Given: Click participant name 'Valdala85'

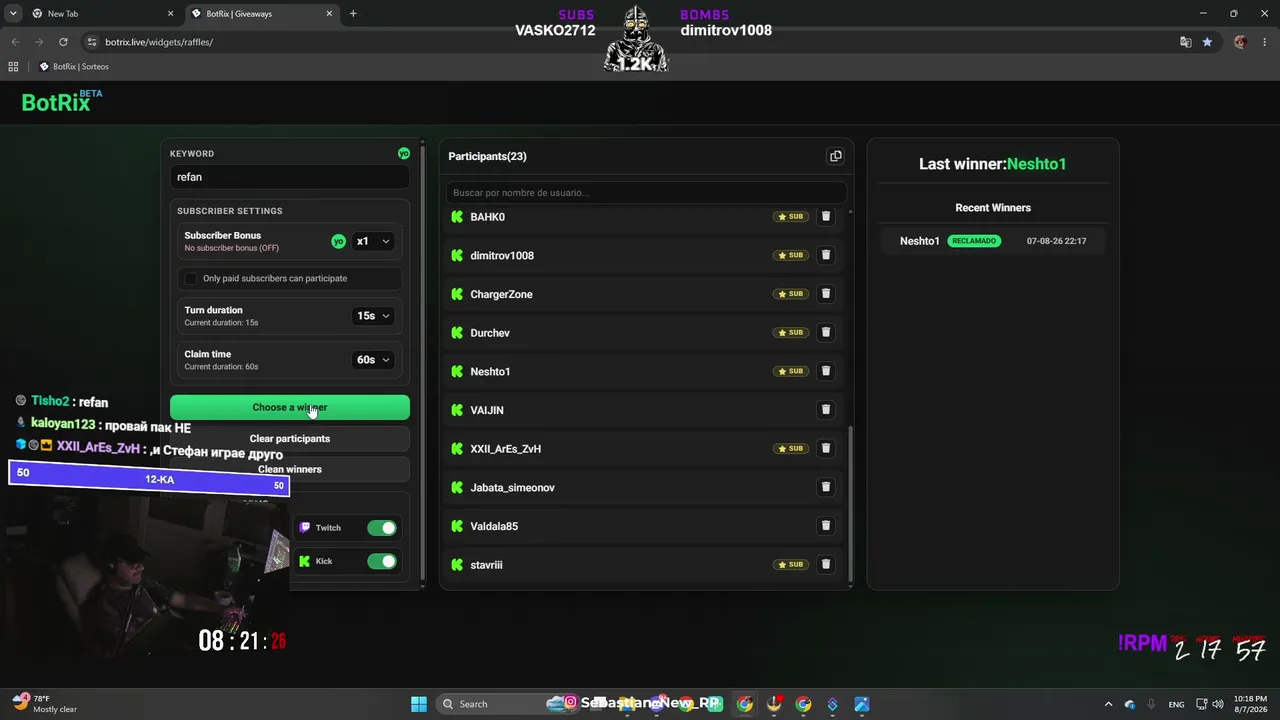Looking at the screenshot, I should click(494, 526).
